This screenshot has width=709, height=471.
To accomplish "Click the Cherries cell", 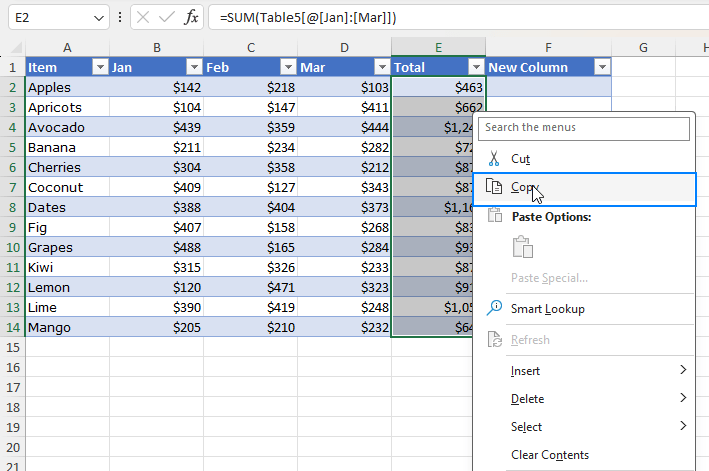I will pos(67,167).
